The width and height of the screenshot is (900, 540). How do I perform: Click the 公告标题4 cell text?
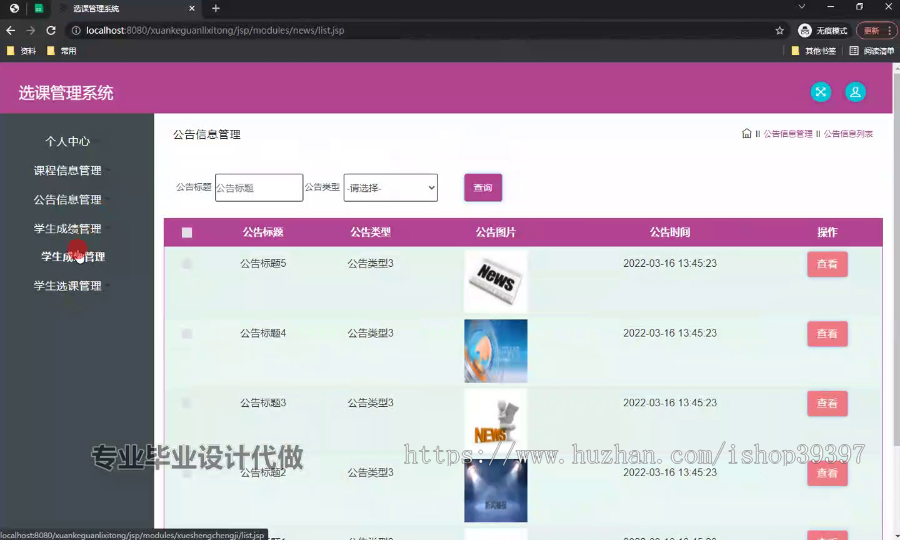tap(263, 333)
